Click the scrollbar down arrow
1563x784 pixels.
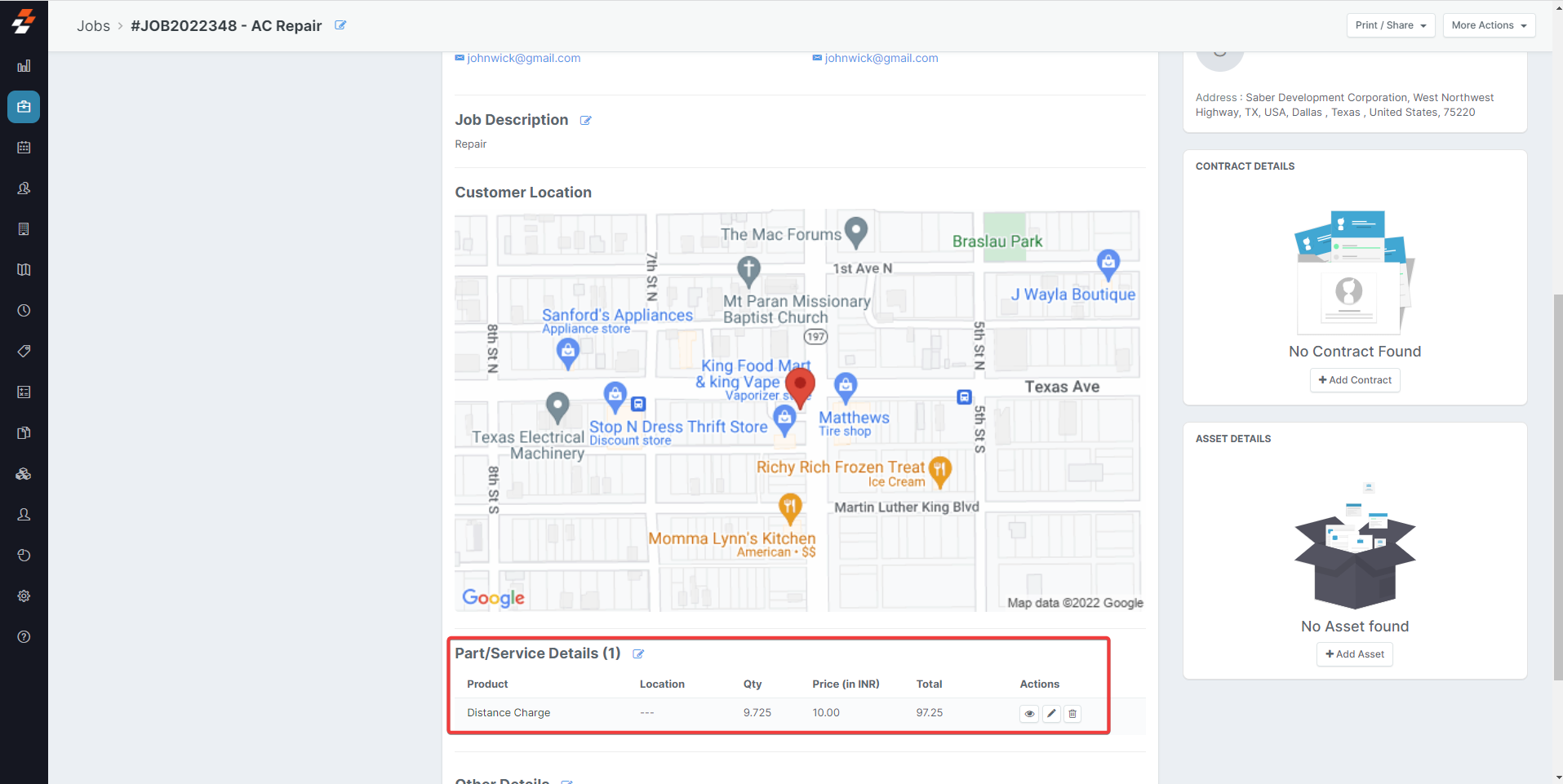coord(1557,777)
